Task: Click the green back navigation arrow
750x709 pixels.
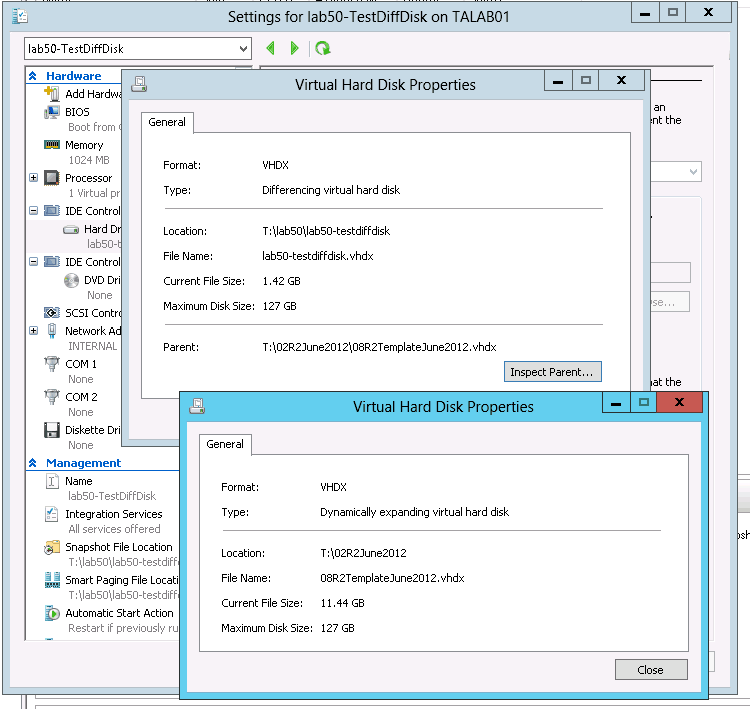Action: click(x=271, y=48)
